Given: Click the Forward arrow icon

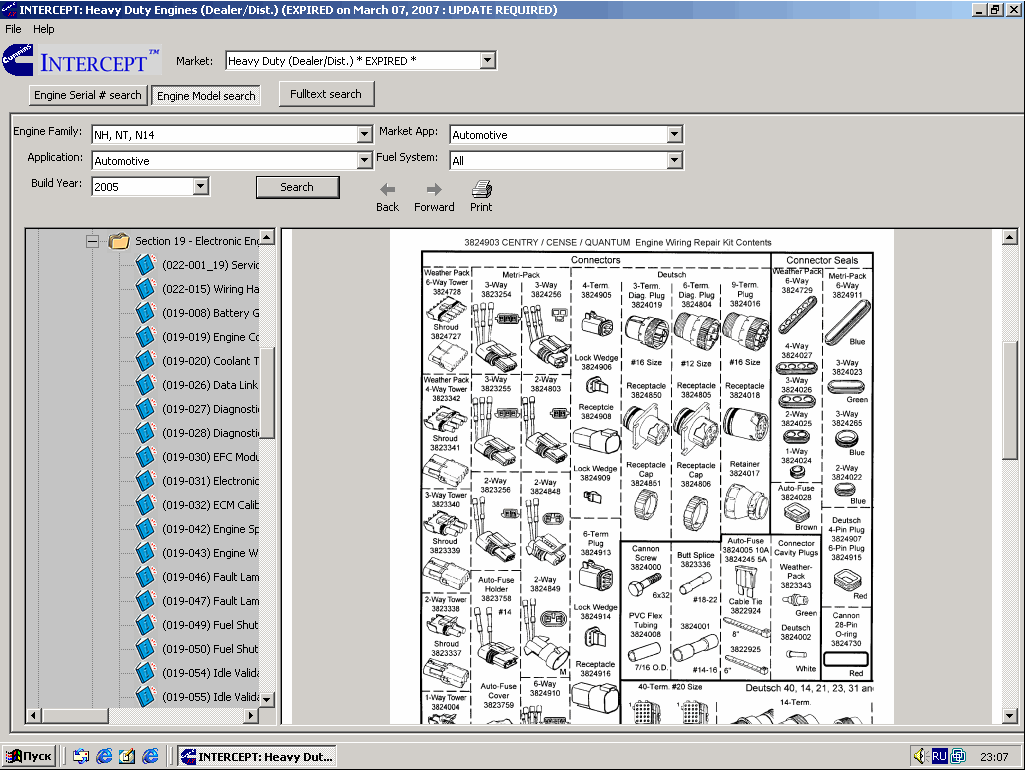Looking at the screenshot, I should (433, 189).
